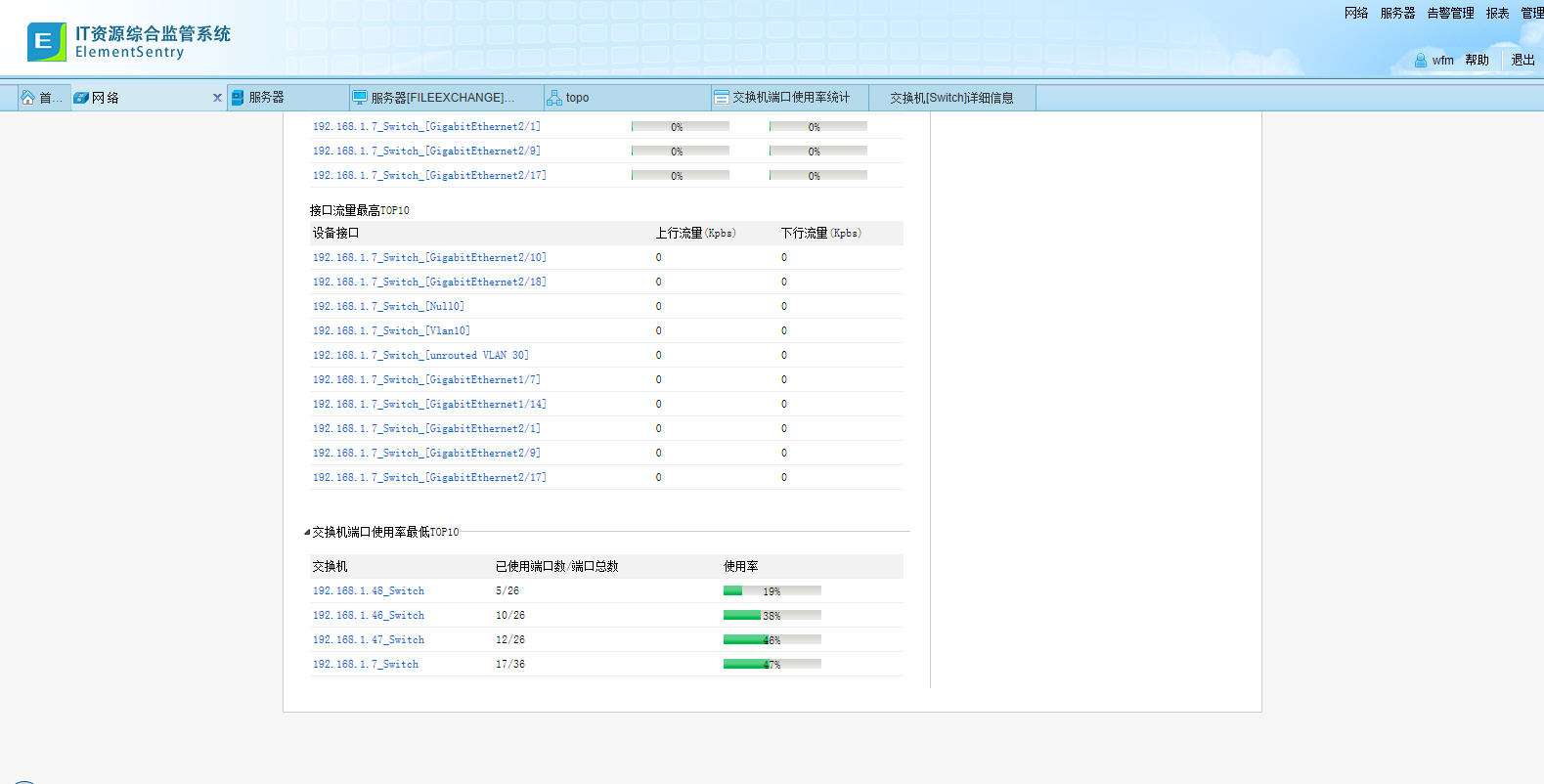Close the 网络 tab with X
This screenshot has width=1544, height=784.
coord(217,98)
